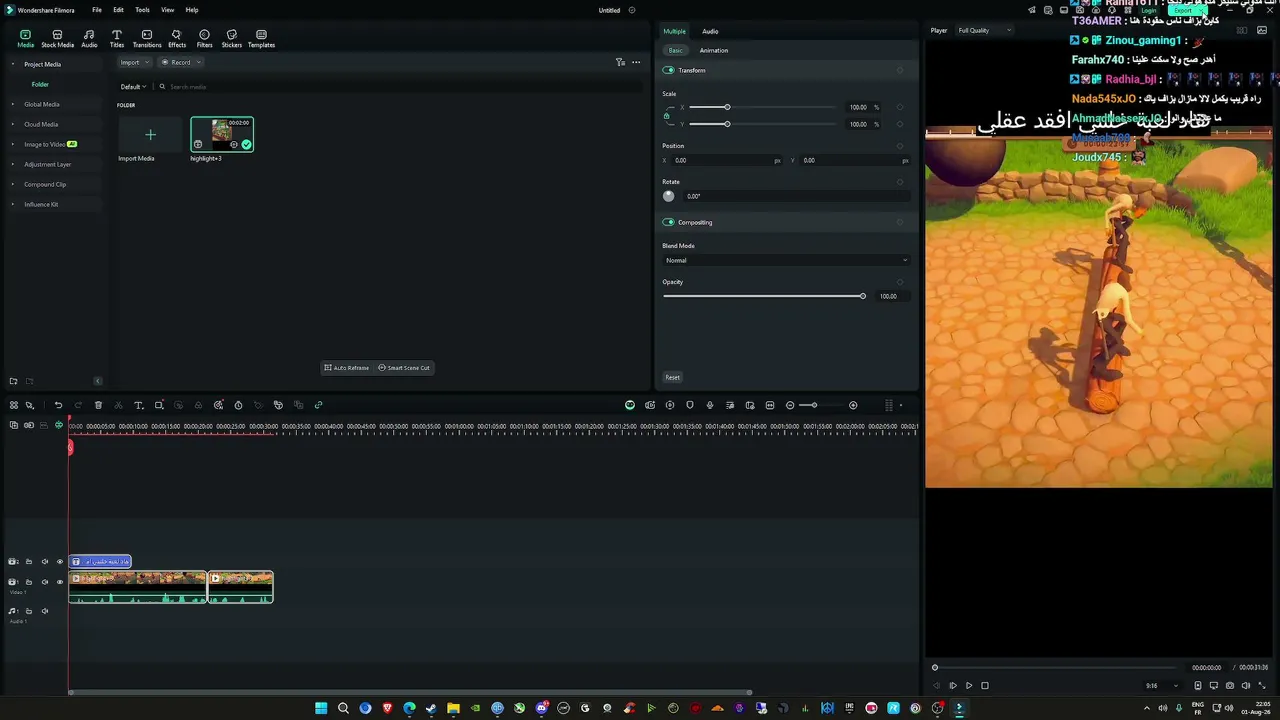This screenshot has height=720, width=1280.
Task: Click the Reset button
Action: (x=672, y=377)
